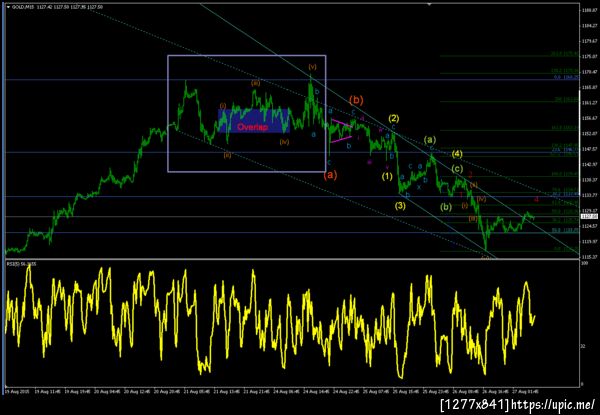Click the chart shift triangle marker at top
The image size is (600, 415).
pyautogui.click(x=429, y=4)
